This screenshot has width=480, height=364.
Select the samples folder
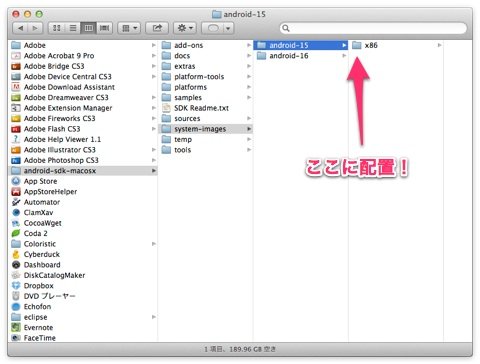pyautogui.click(x=206, y=97)
